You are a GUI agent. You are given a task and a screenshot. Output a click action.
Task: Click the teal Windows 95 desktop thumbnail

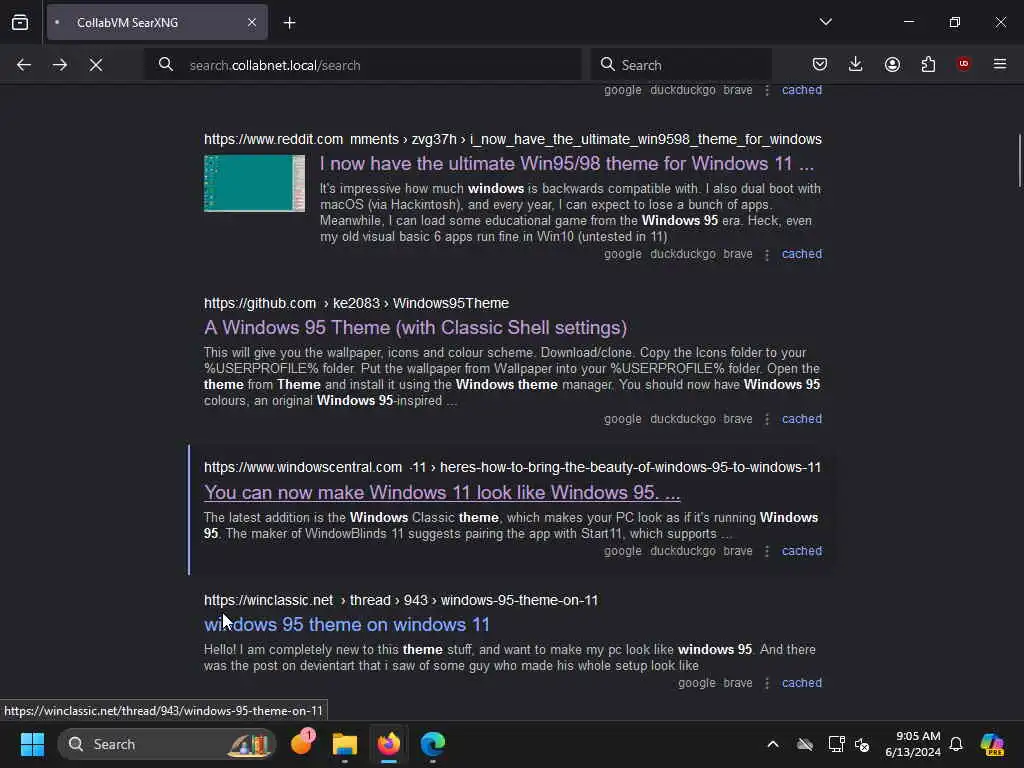(254, 184)
